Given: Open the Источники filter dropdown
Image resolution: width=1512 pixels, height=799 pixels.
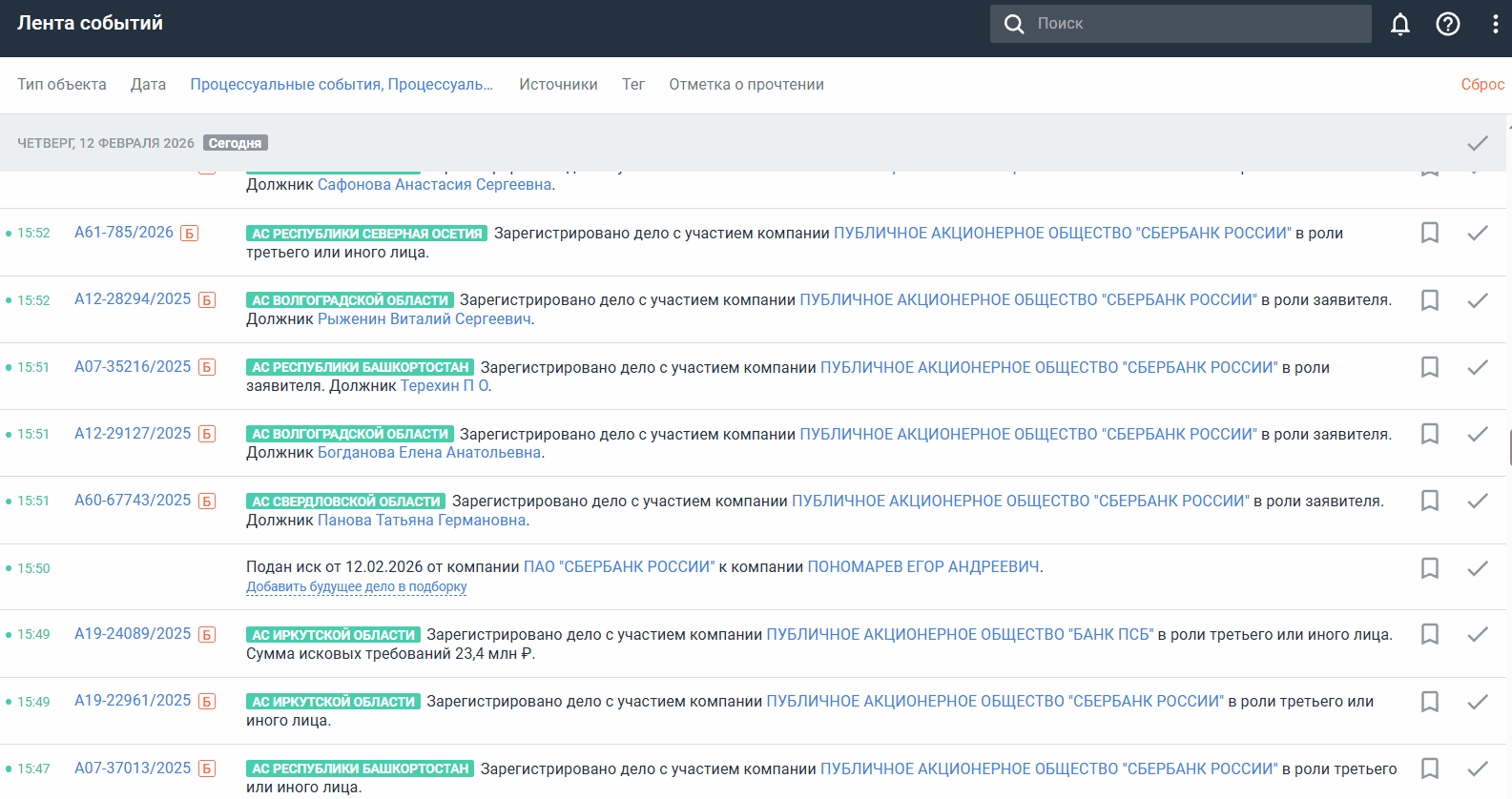Looking at the screenshot, I should pyautogui.click(x=558, y=85).
